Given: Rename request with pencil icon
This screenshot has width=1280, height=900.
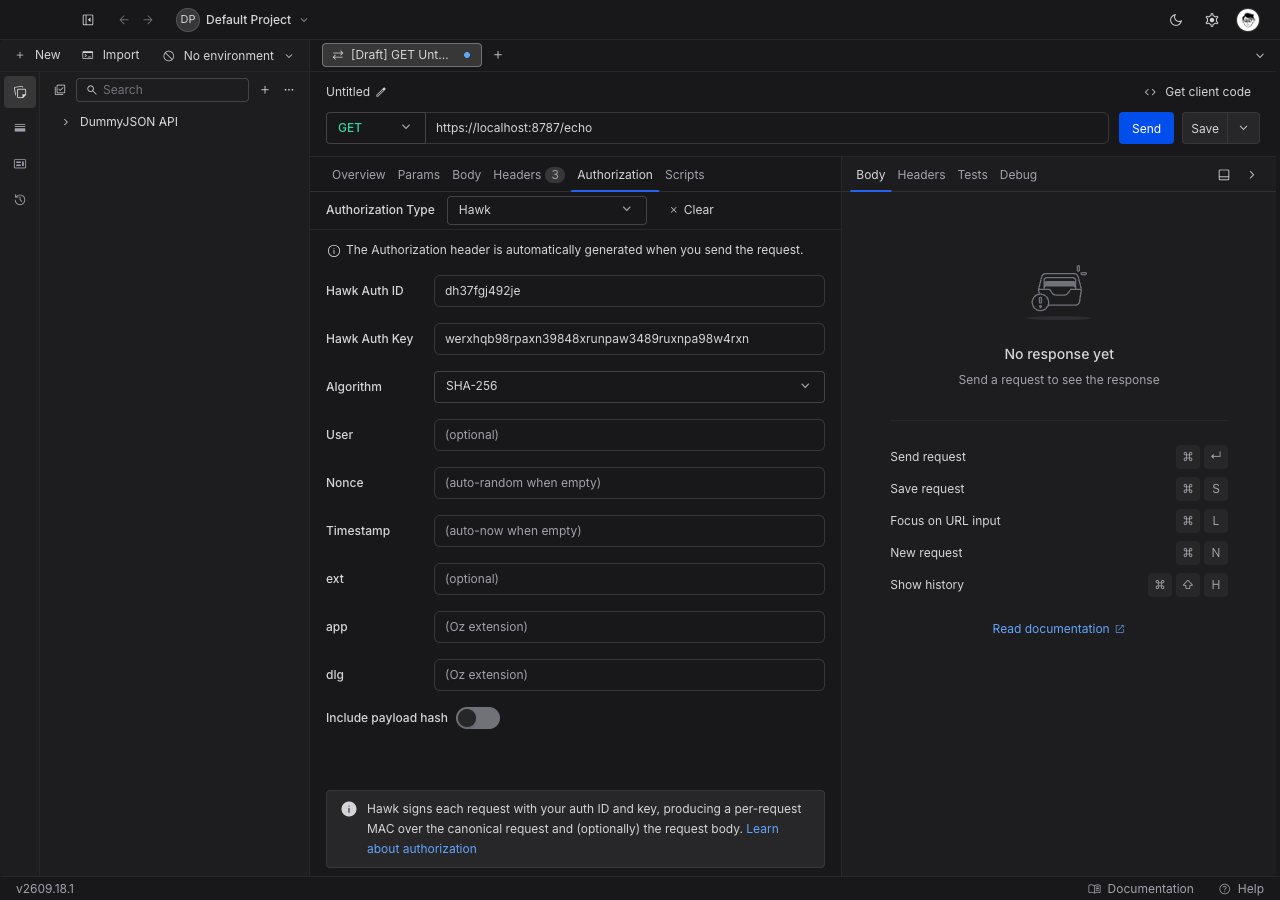Looking at the screenshot, I should (381, 92).
